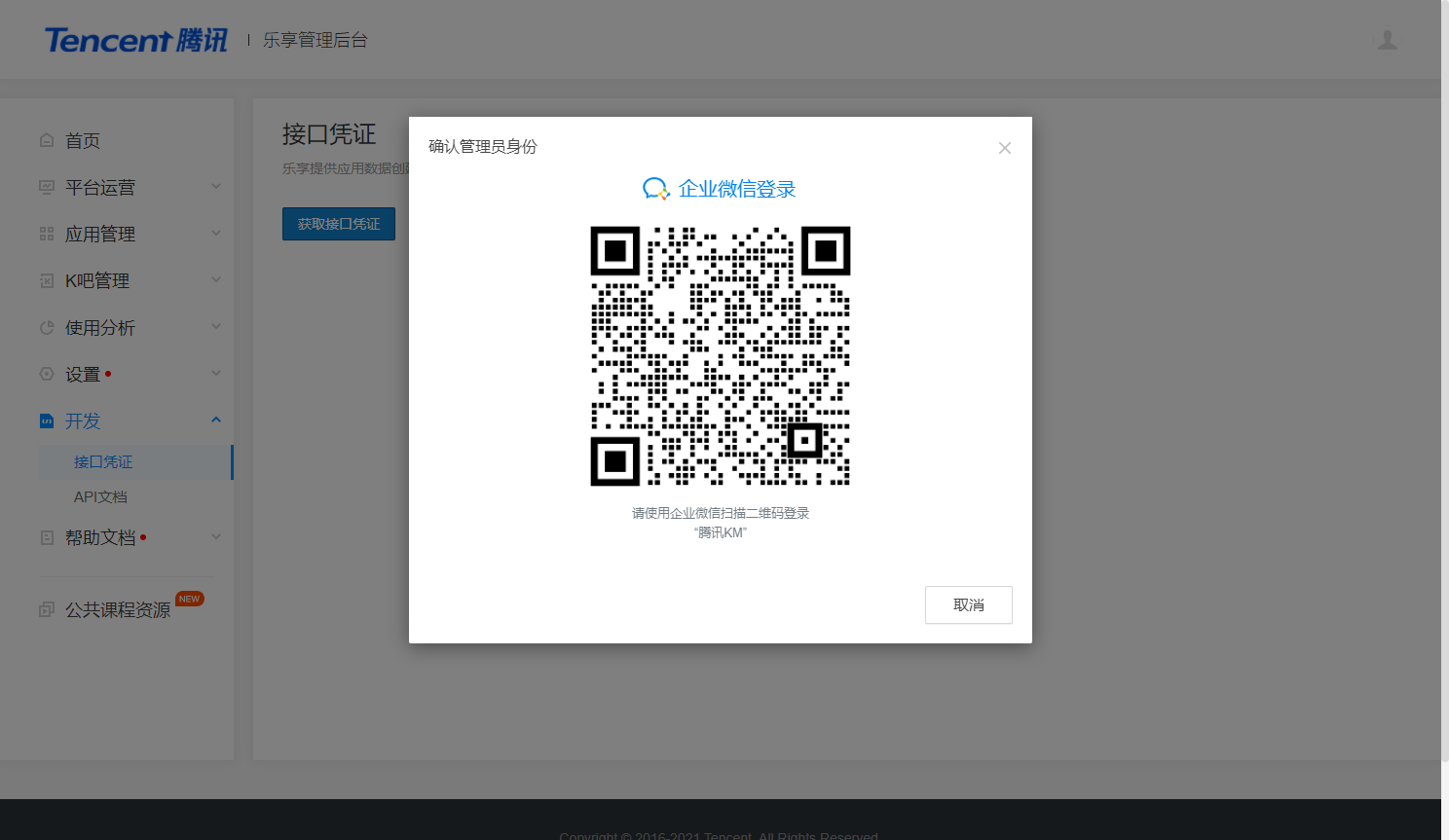This screenshot has height=840, width=1449.
Task: Click the 公共课程资源 copy icon
Action: [47, 609]
